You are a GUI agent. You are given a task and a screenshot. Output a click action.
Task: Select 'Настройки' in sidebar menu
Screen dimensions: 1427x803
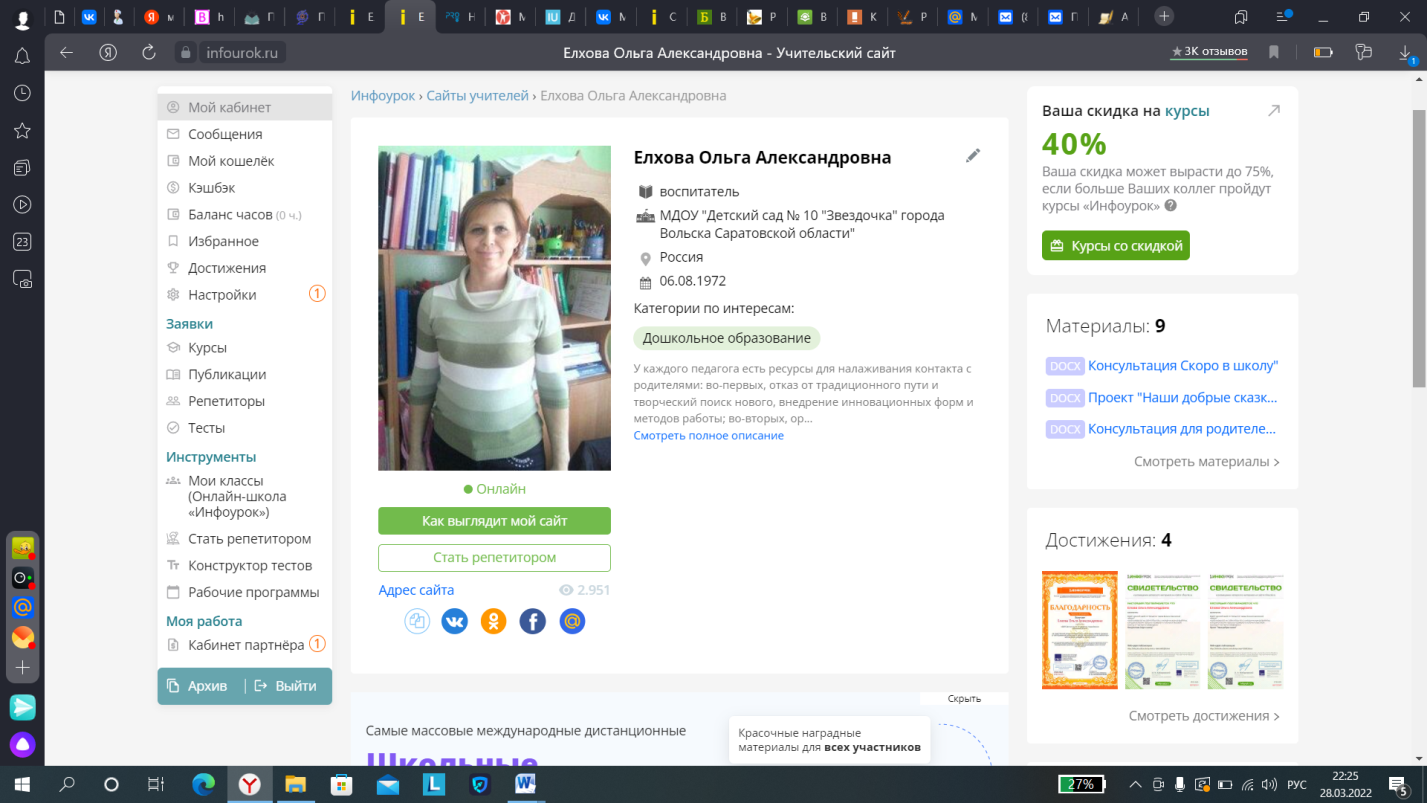222,295
